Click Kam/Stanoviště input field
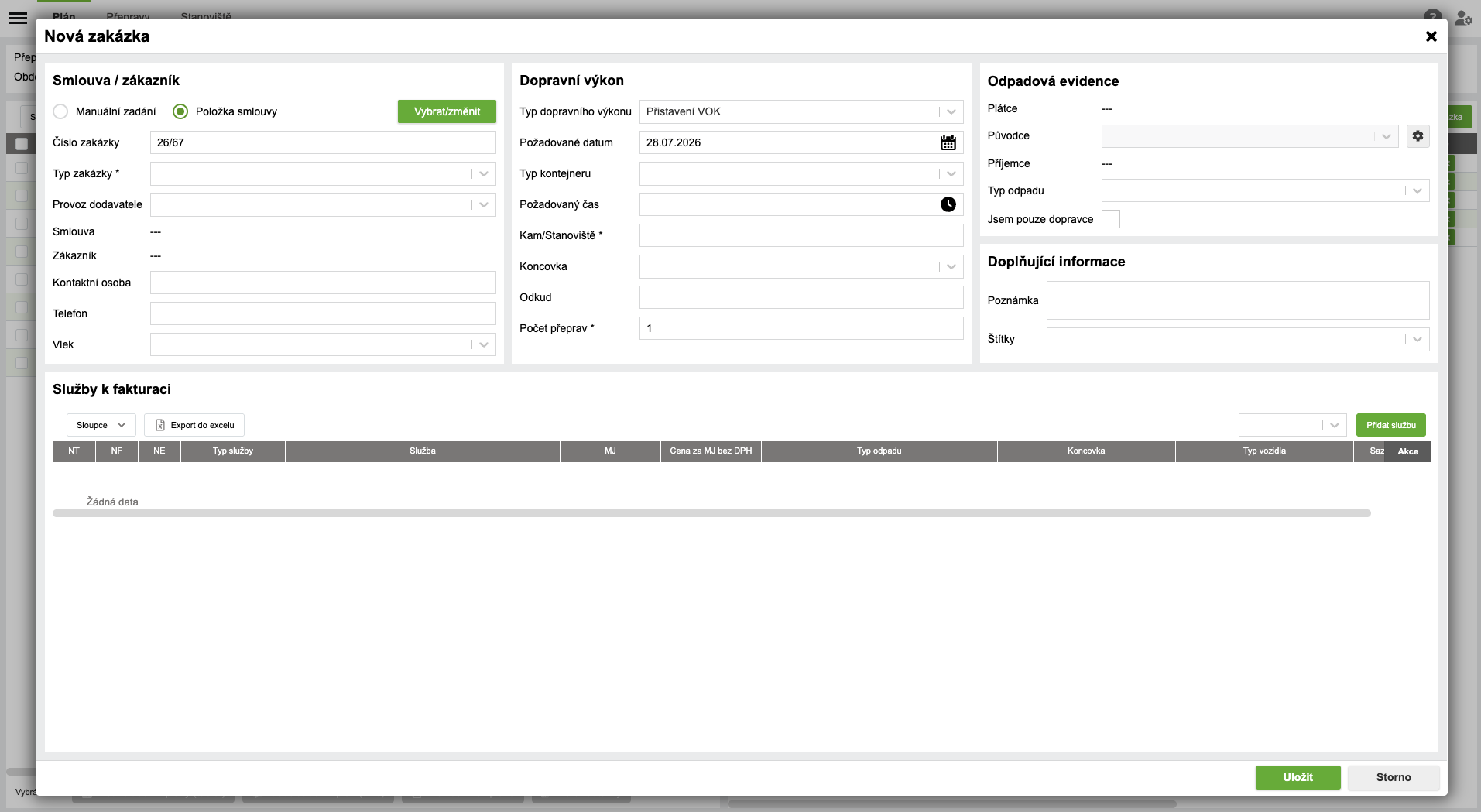This screenshot has width=1481, height=812. 801,235
